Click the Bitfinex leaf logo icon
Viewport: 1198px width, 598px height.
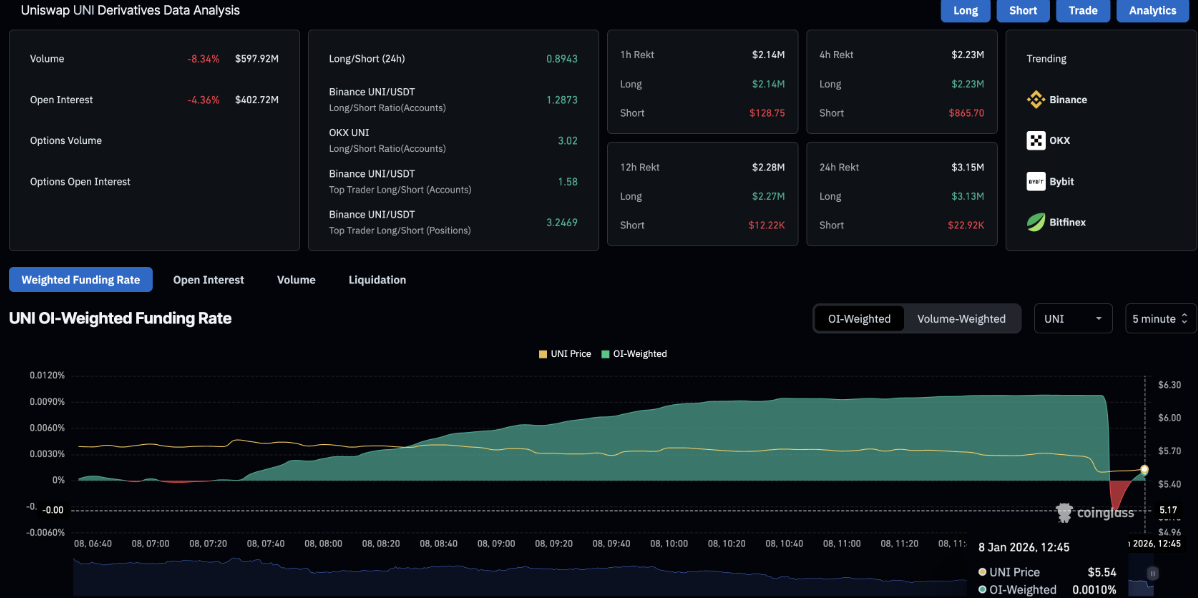pyautogui.click(x=1036, y=223)
